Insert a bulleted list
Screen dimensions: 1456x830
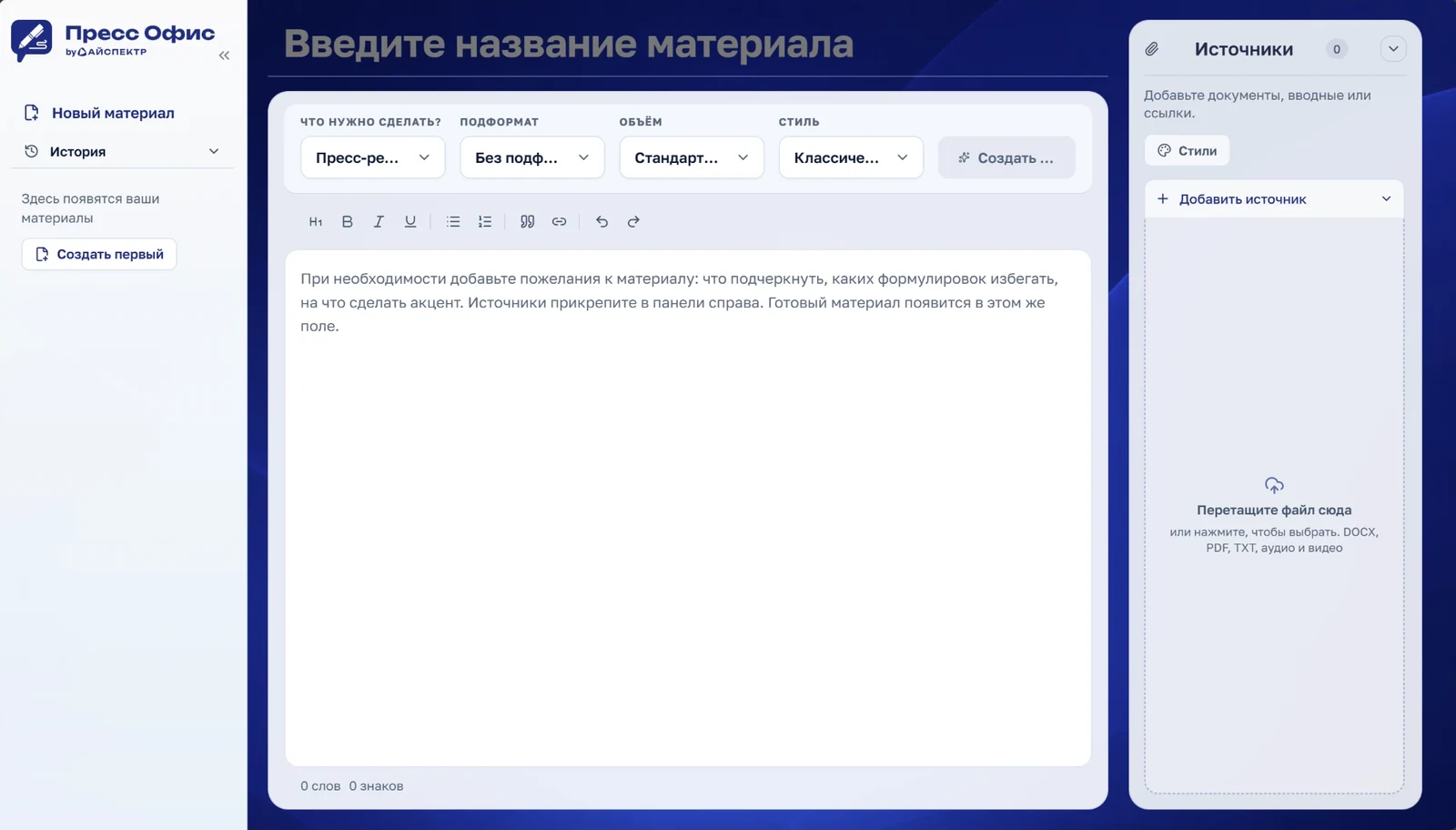click(x=453, y=221)
